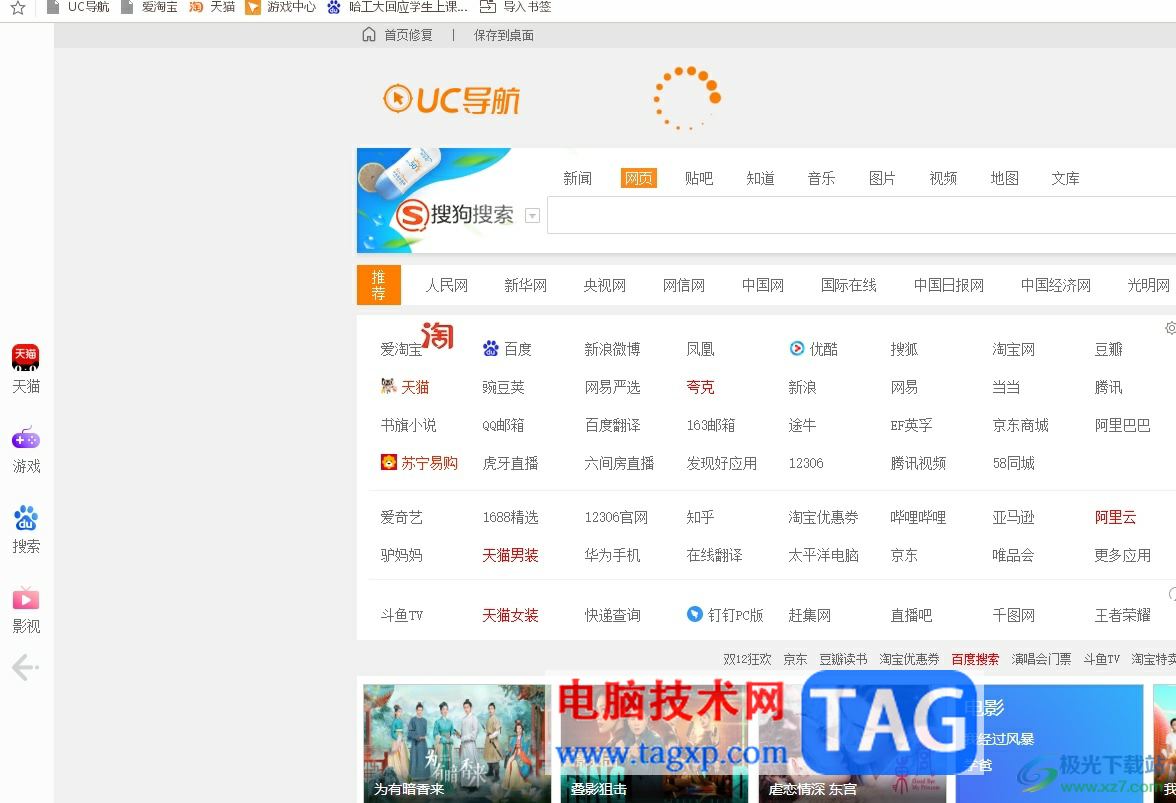1176x803 pixels.
Task: Open 天猫女装 link
Action: [x=511, y=616]
